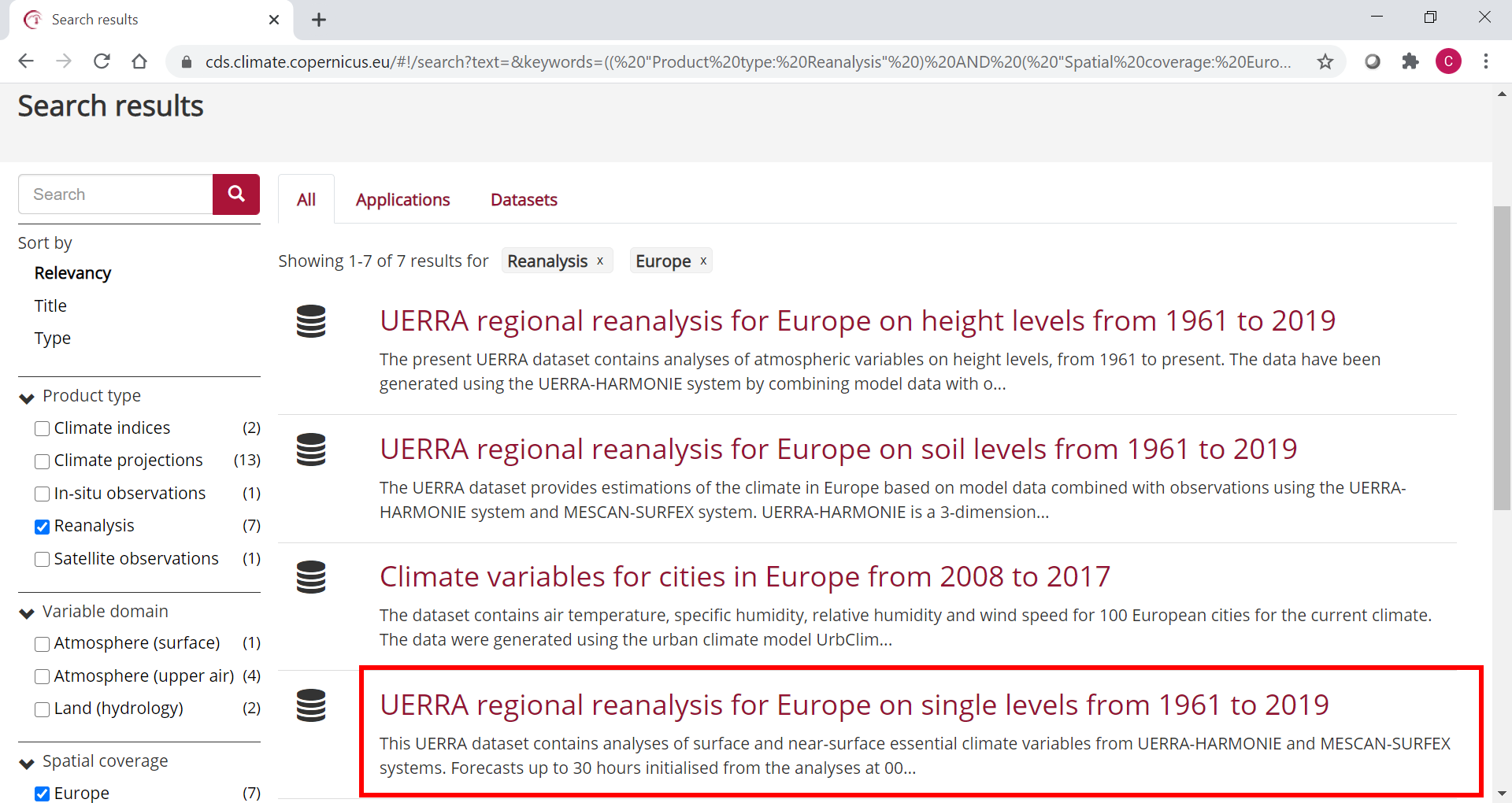Click dataset icon for UERRA soil levels
Image resolution: width=1512 pixels, height=803 pixels.
point(311,450)
